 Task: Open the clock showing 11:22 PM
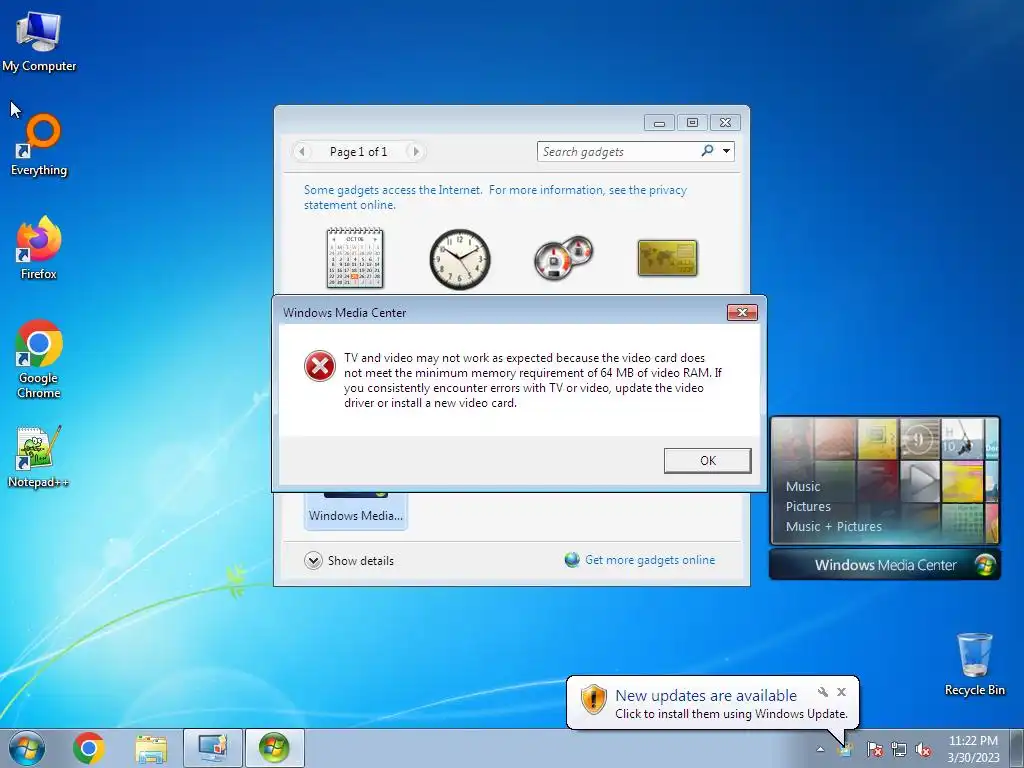pyautogui.click(x=973, y=748)
